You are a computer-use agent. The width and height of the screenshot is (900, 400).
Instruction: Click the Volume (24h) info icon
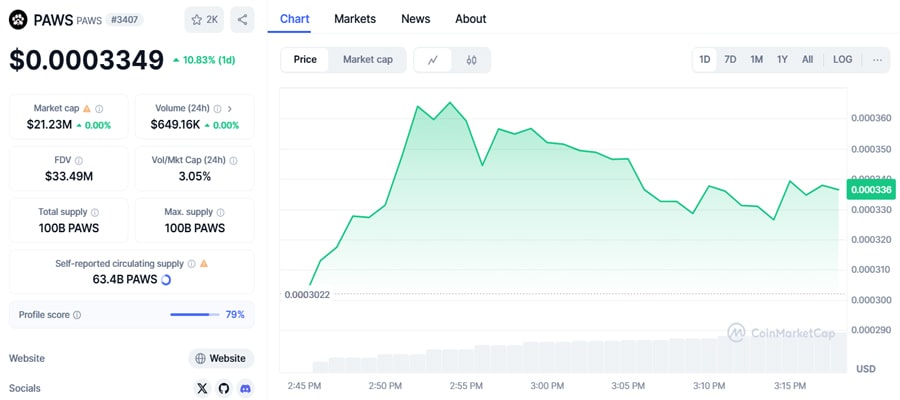218,108
